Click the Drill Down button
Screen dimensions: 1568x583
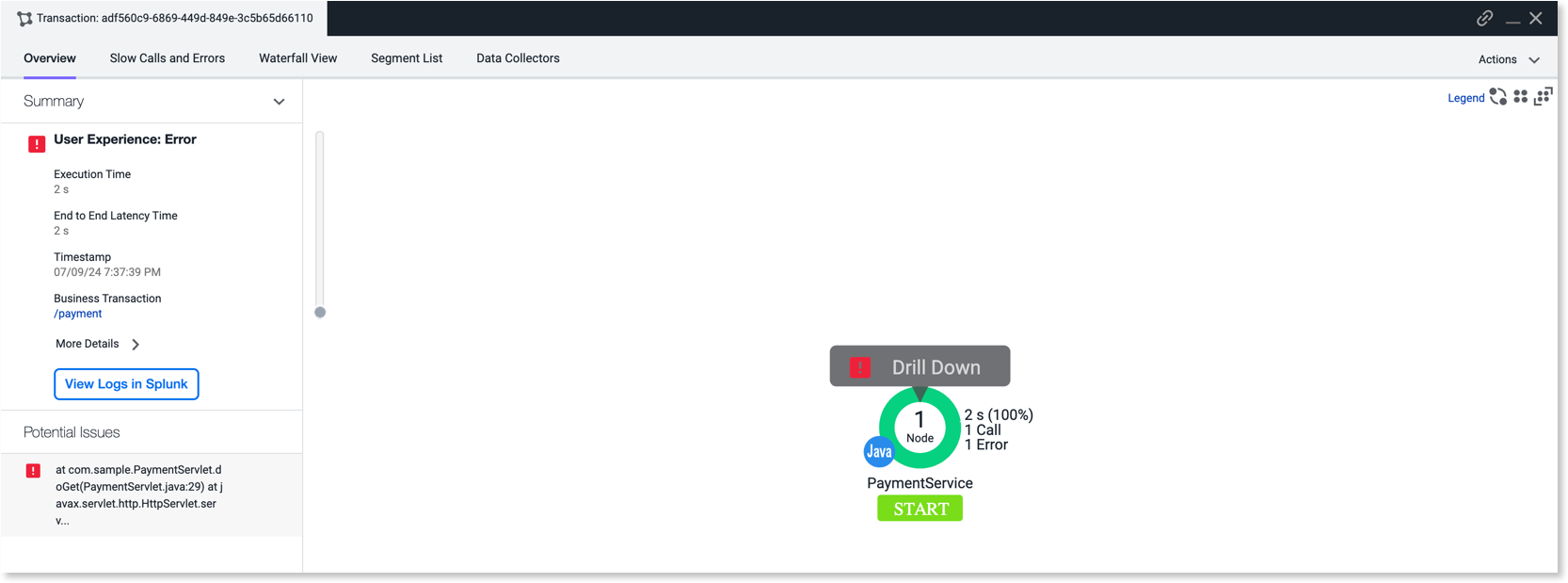[x=920, y=366]
